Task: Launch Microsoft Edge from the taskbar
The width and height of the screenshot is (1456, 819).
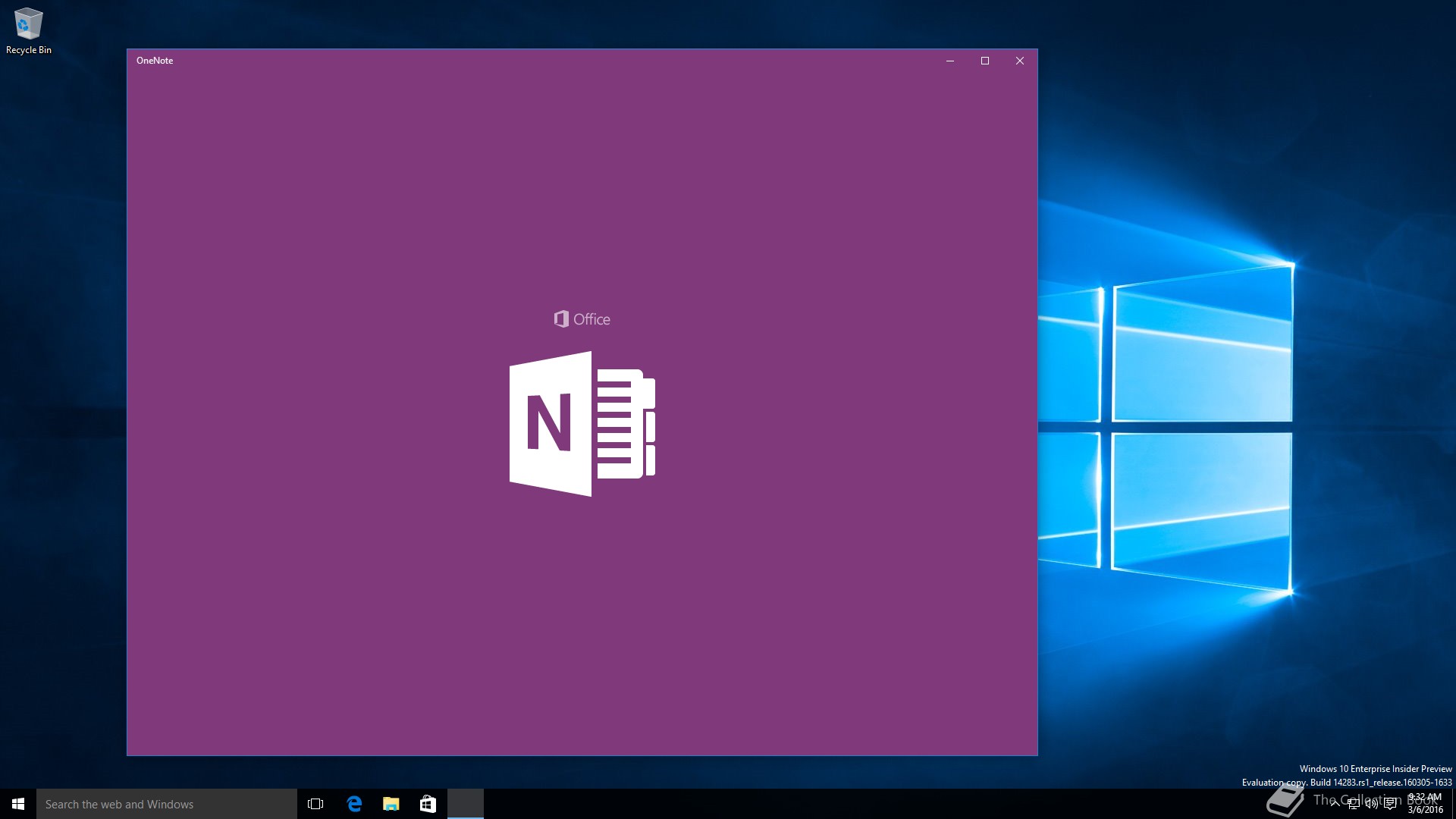Action: [353, 804]
